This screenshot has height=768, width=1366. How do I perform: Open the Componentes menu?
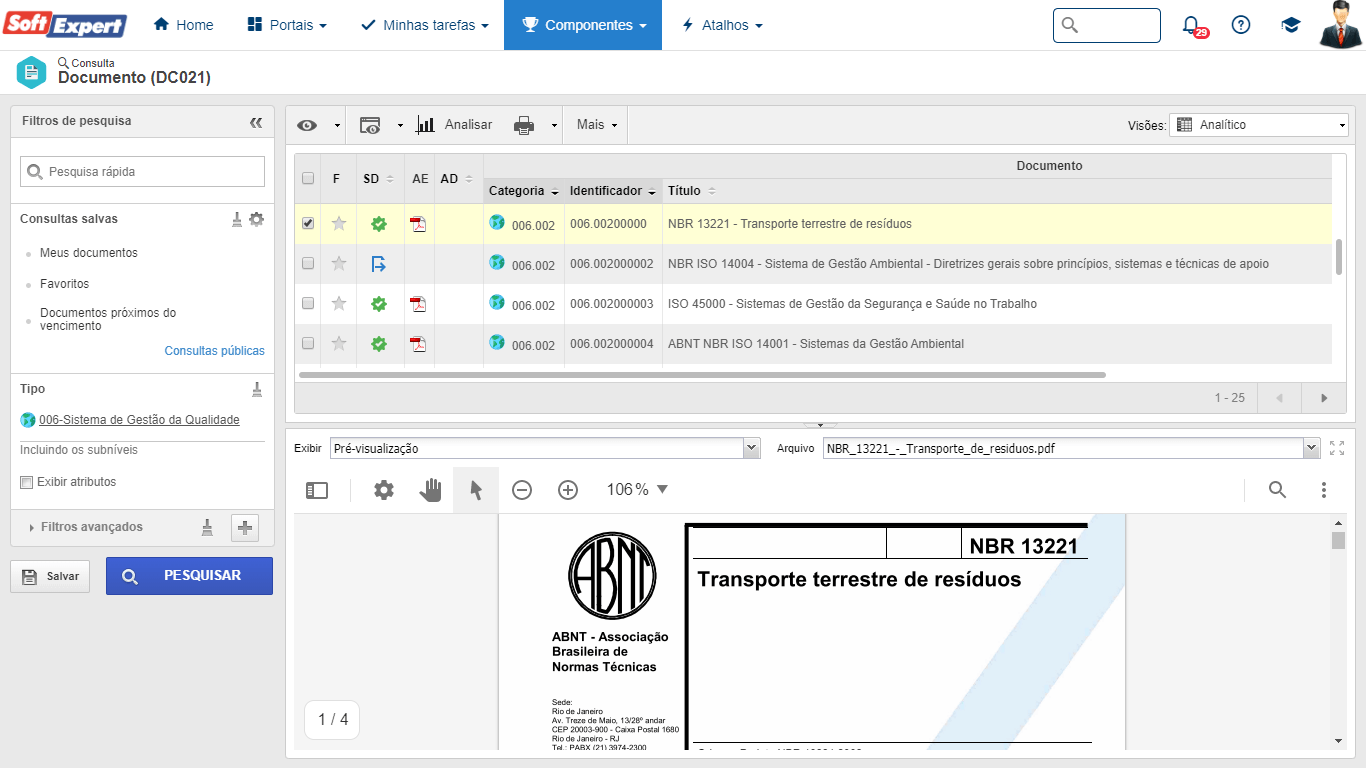(583, 25)
